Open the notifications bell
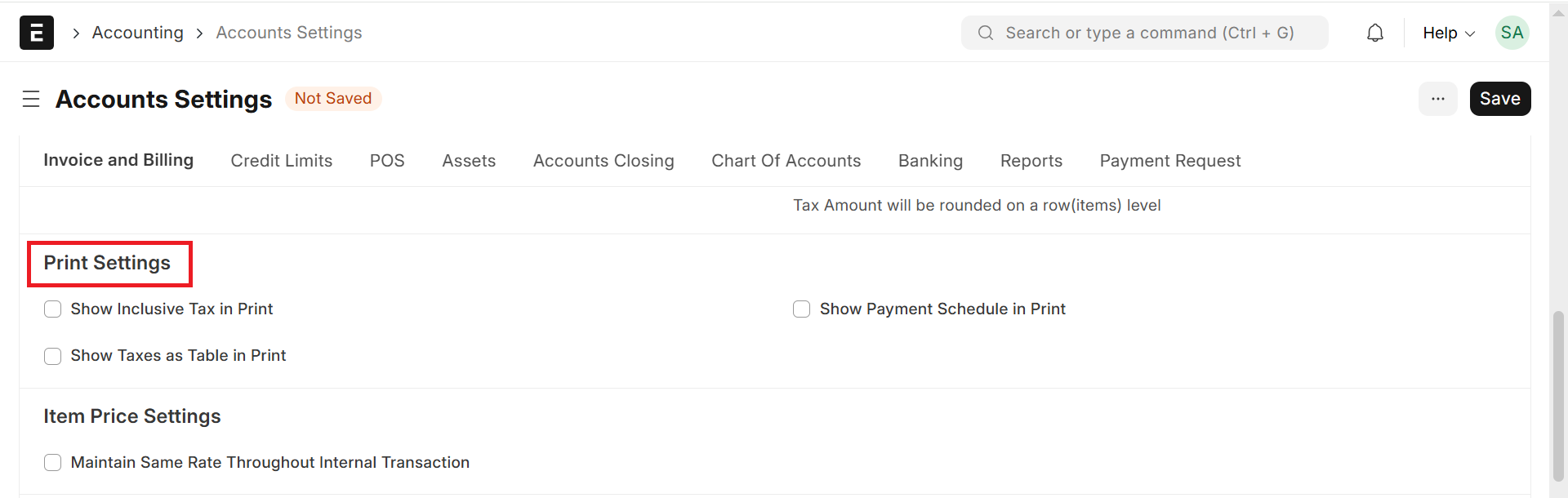 (1375, 33)
